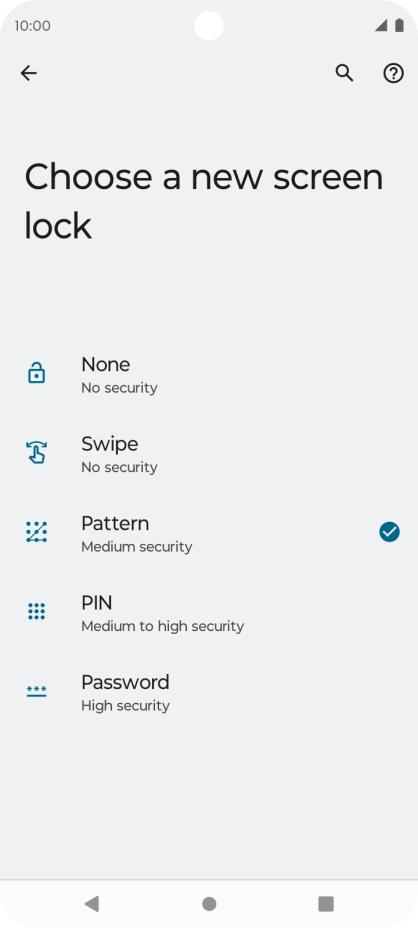The image size is (418, 928).
Task: Select None as screen lock
Action: 209,374
